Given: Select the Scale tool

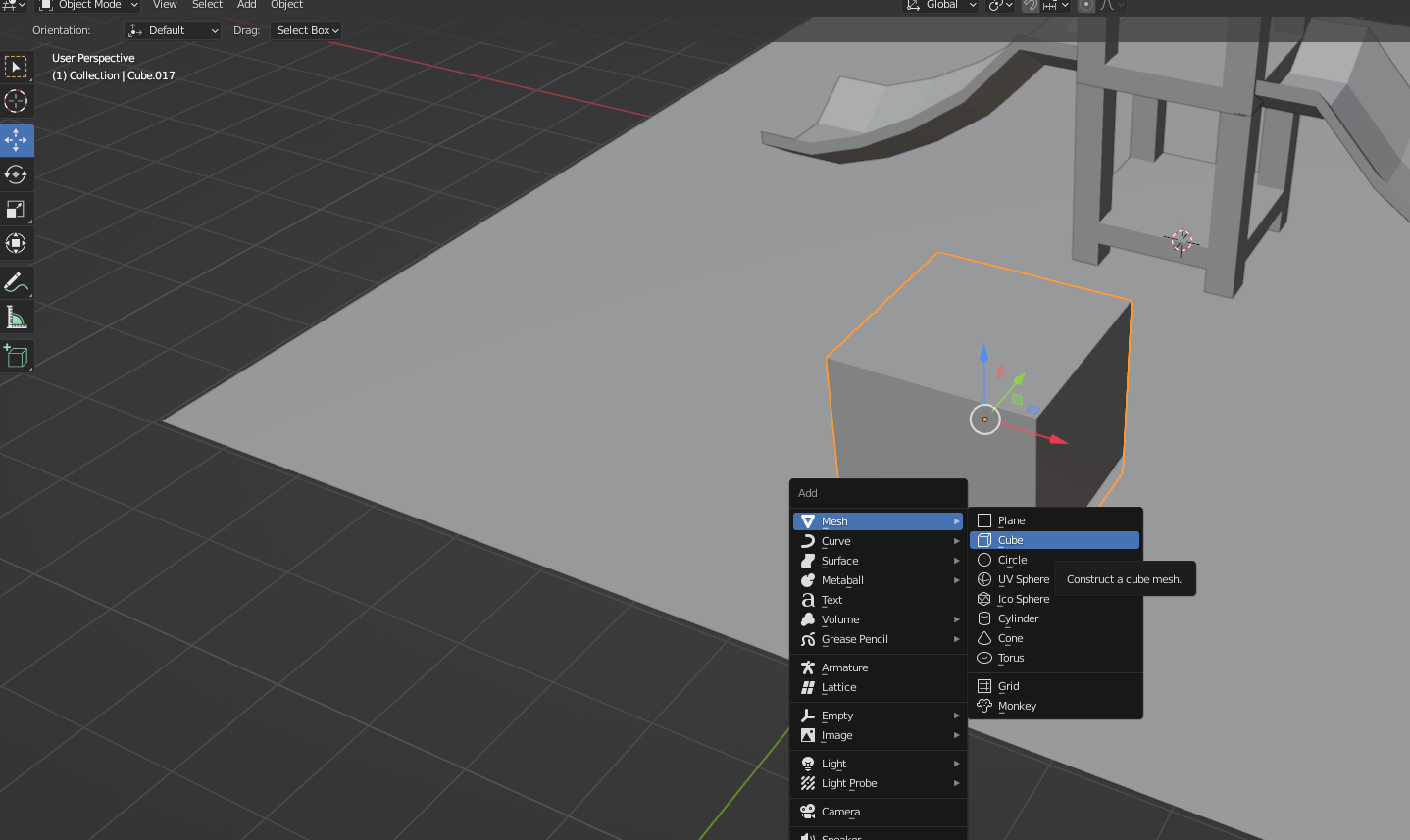Looking at the screenshot, I should [x=16, y=209].
